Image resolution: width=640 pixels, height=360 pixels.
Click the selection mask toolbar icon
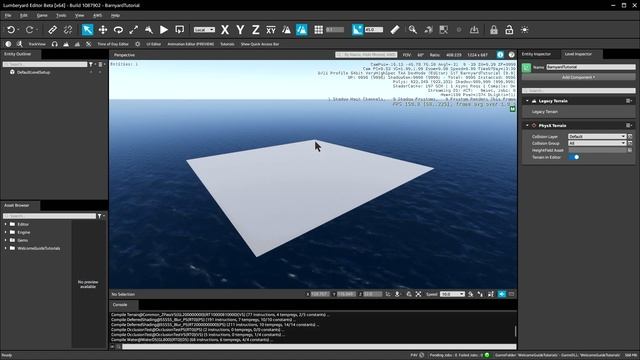pyautogui.click(x=443, y=30)
